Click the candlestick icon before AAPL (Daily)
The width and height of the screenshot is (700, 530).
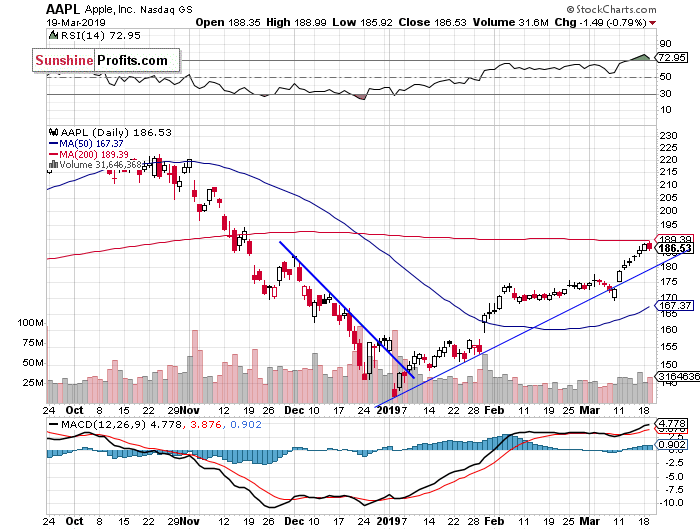point(53,132)
